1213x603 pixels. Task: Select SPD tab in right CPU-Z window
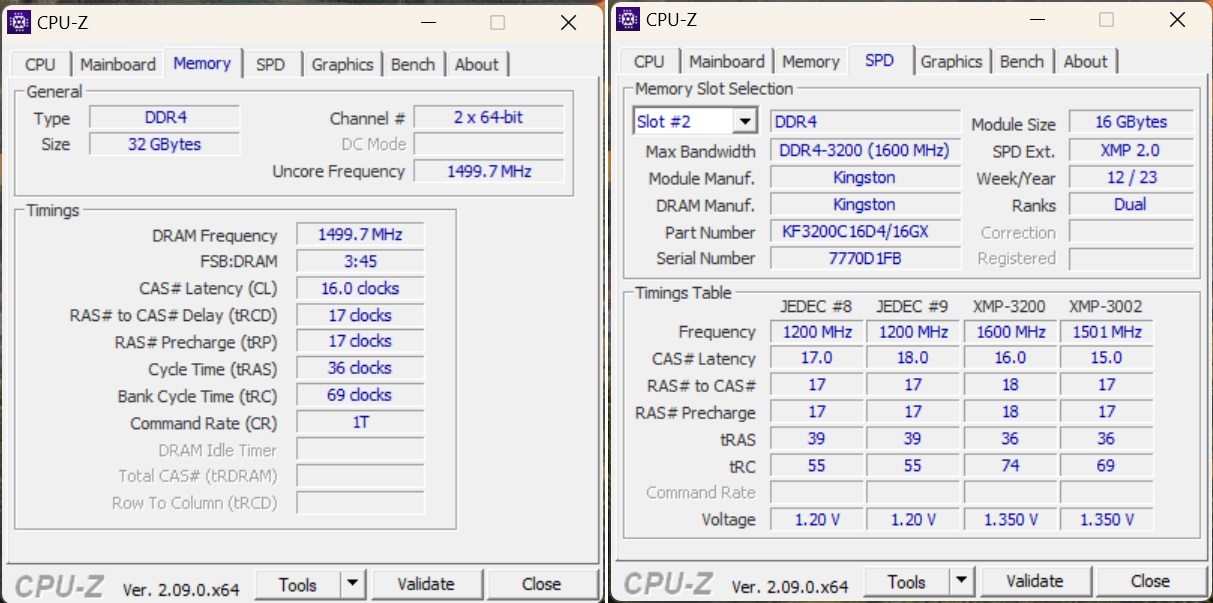coord(880,60)
